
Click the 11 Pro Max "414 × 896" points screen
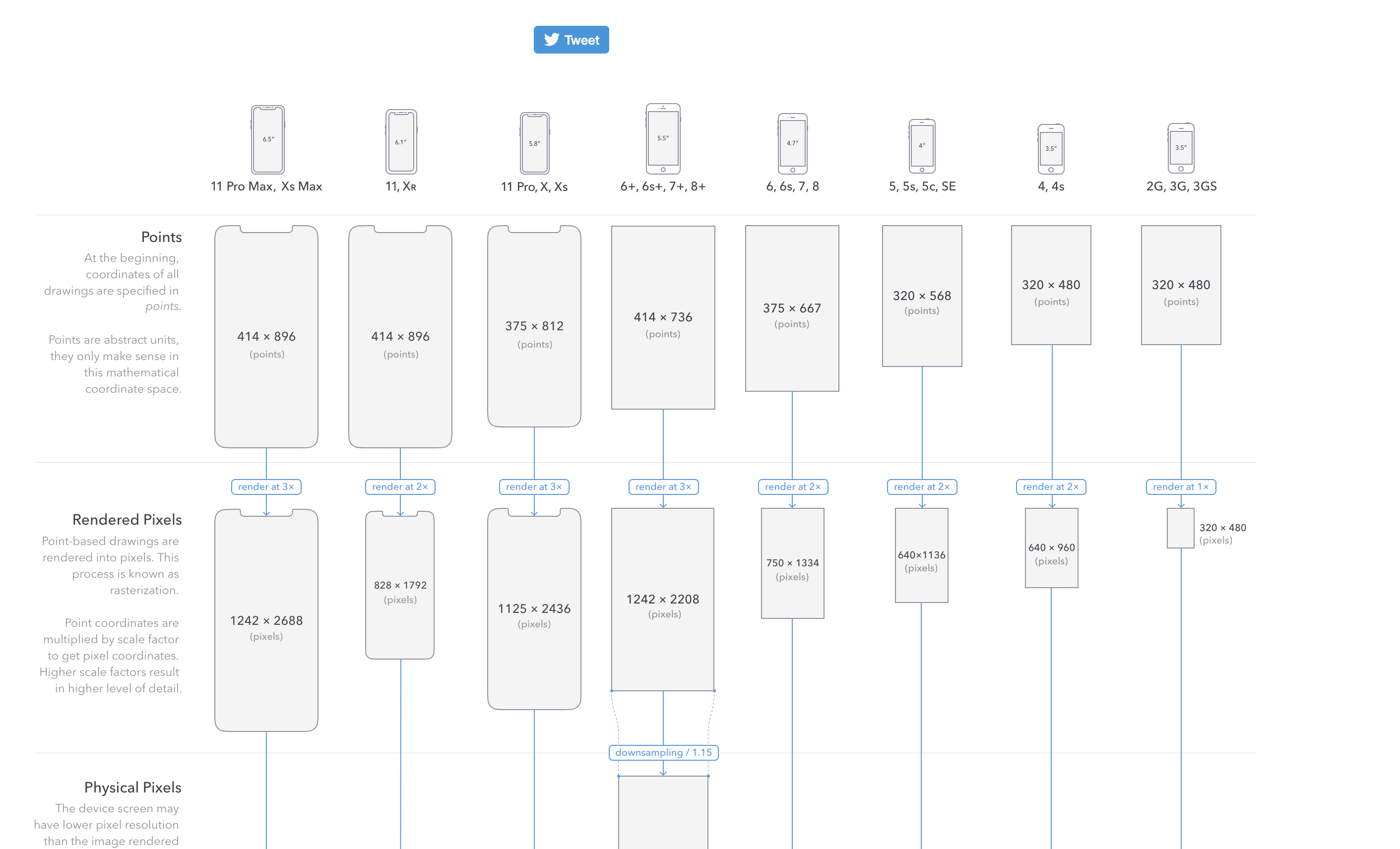(266, 337)
